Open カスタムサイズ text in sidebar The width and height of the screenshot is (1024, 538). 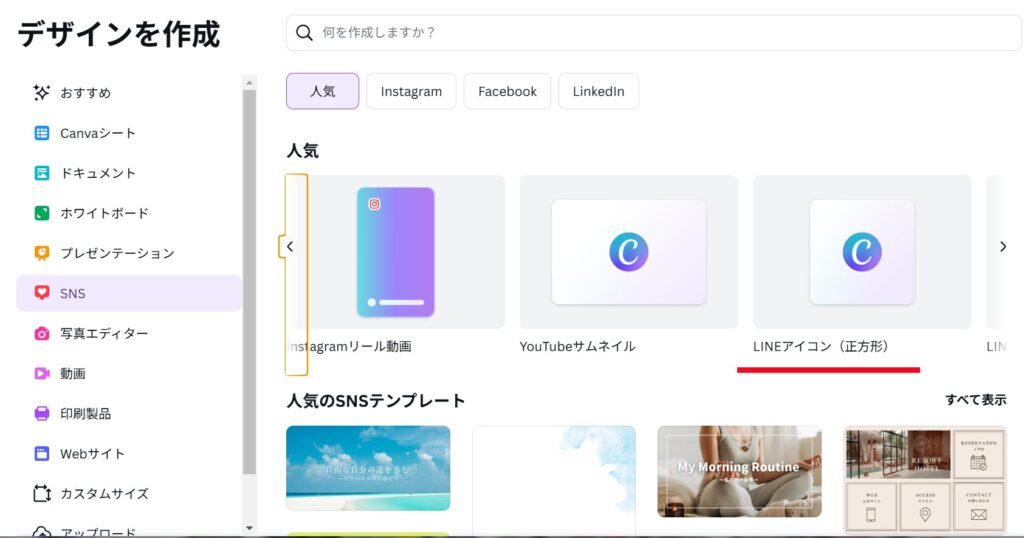coord(104,494)
